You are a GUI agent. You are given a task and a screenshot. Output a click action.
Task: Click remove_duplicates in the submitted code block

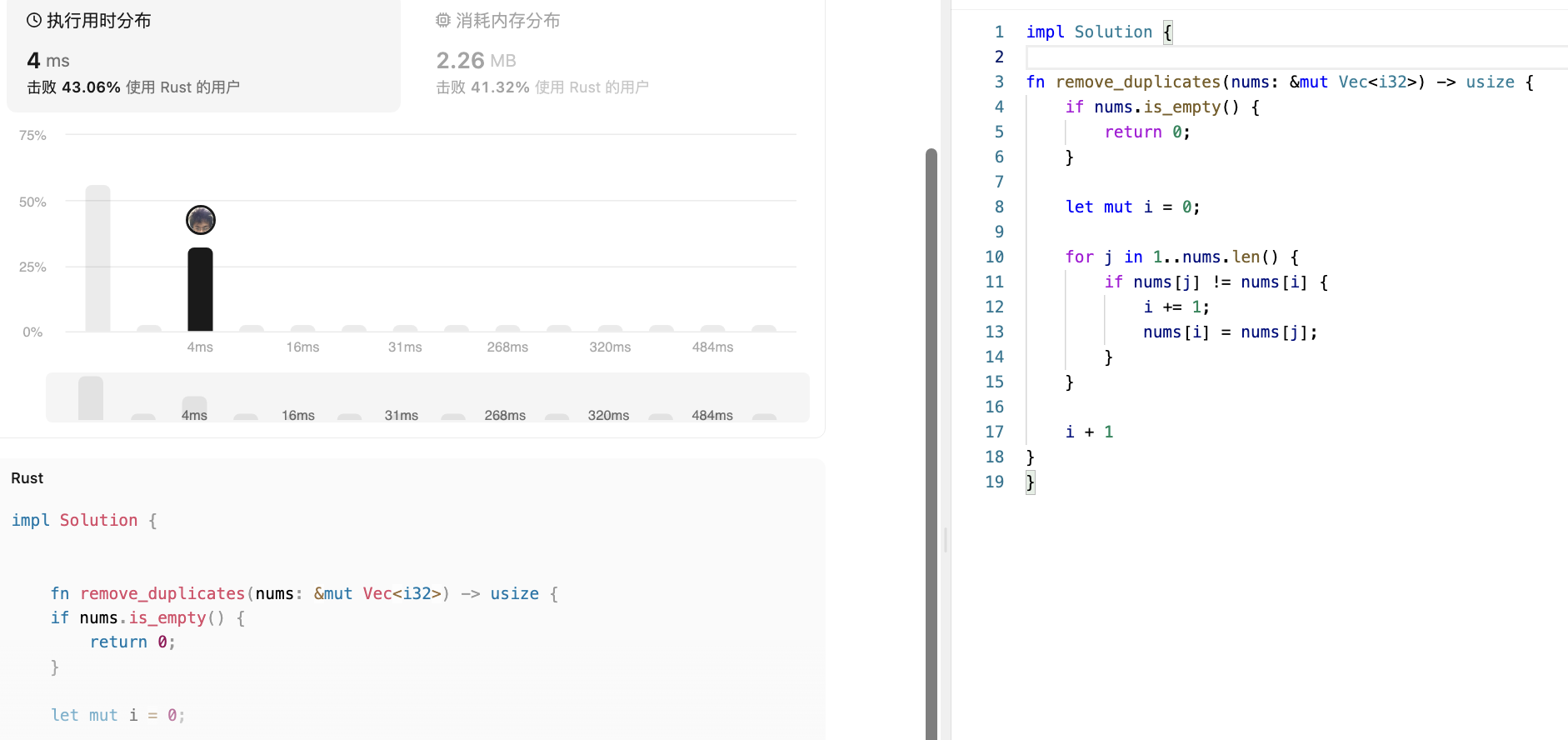coord(162,594)
